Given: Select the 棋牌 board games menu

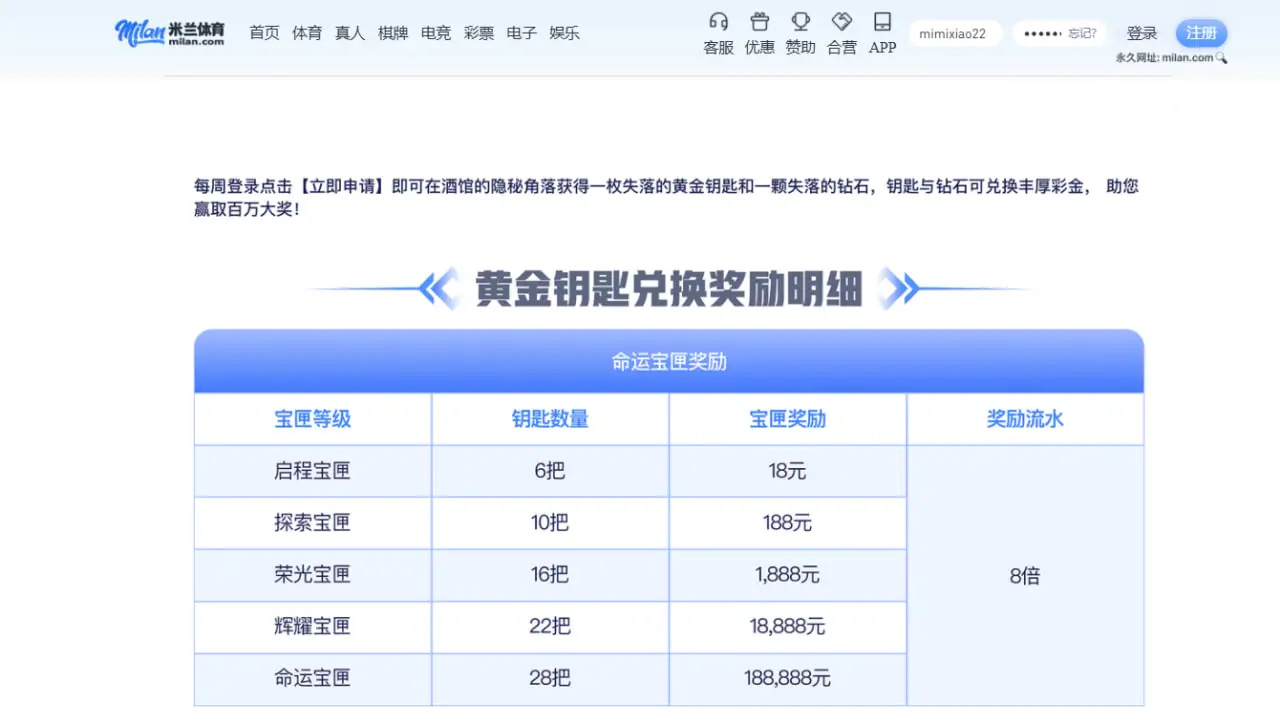Looking at the screenshot, I should (x=393, y=32).
